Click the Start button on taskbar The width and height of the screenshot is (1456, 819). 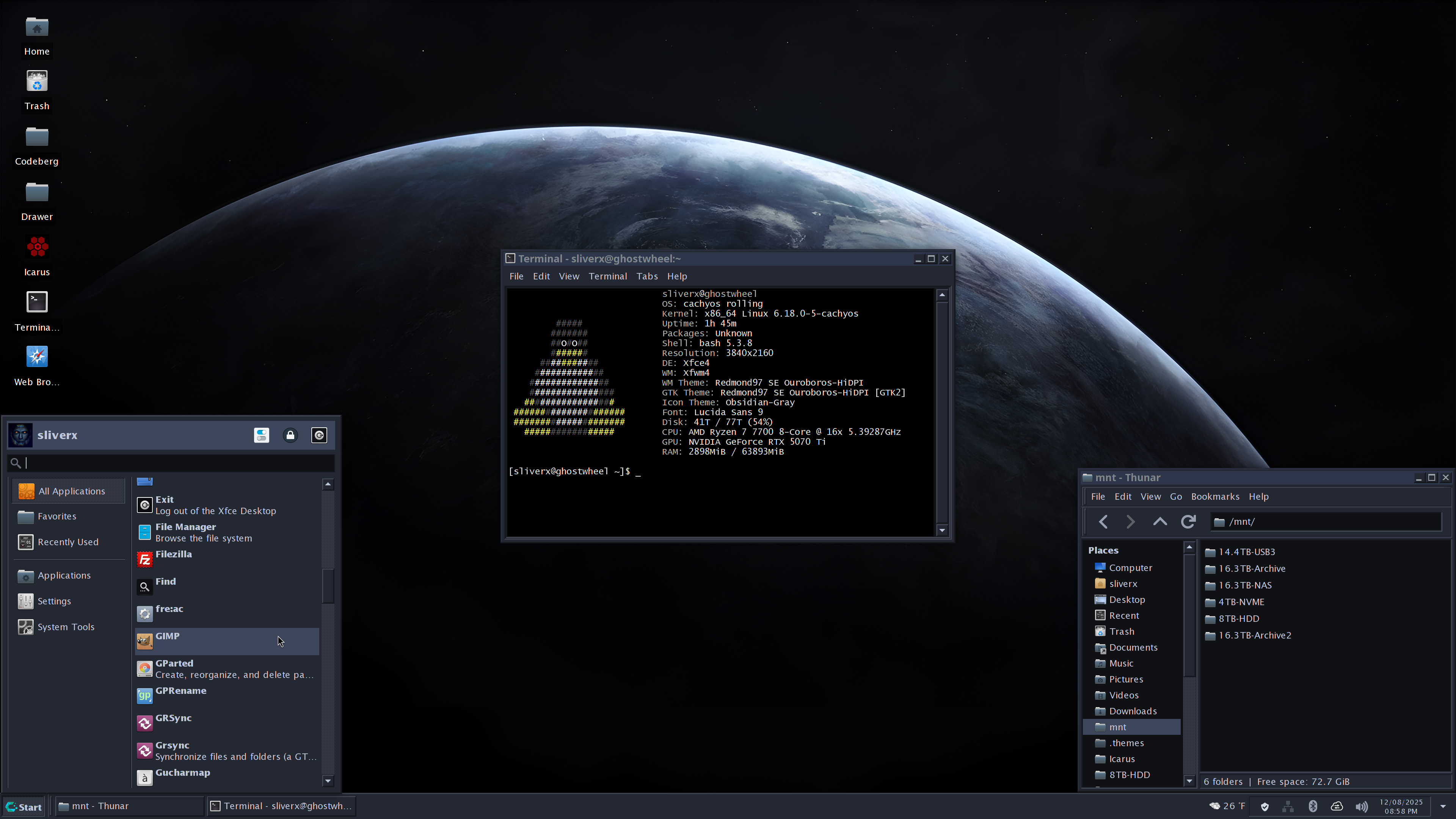(24, 806)
